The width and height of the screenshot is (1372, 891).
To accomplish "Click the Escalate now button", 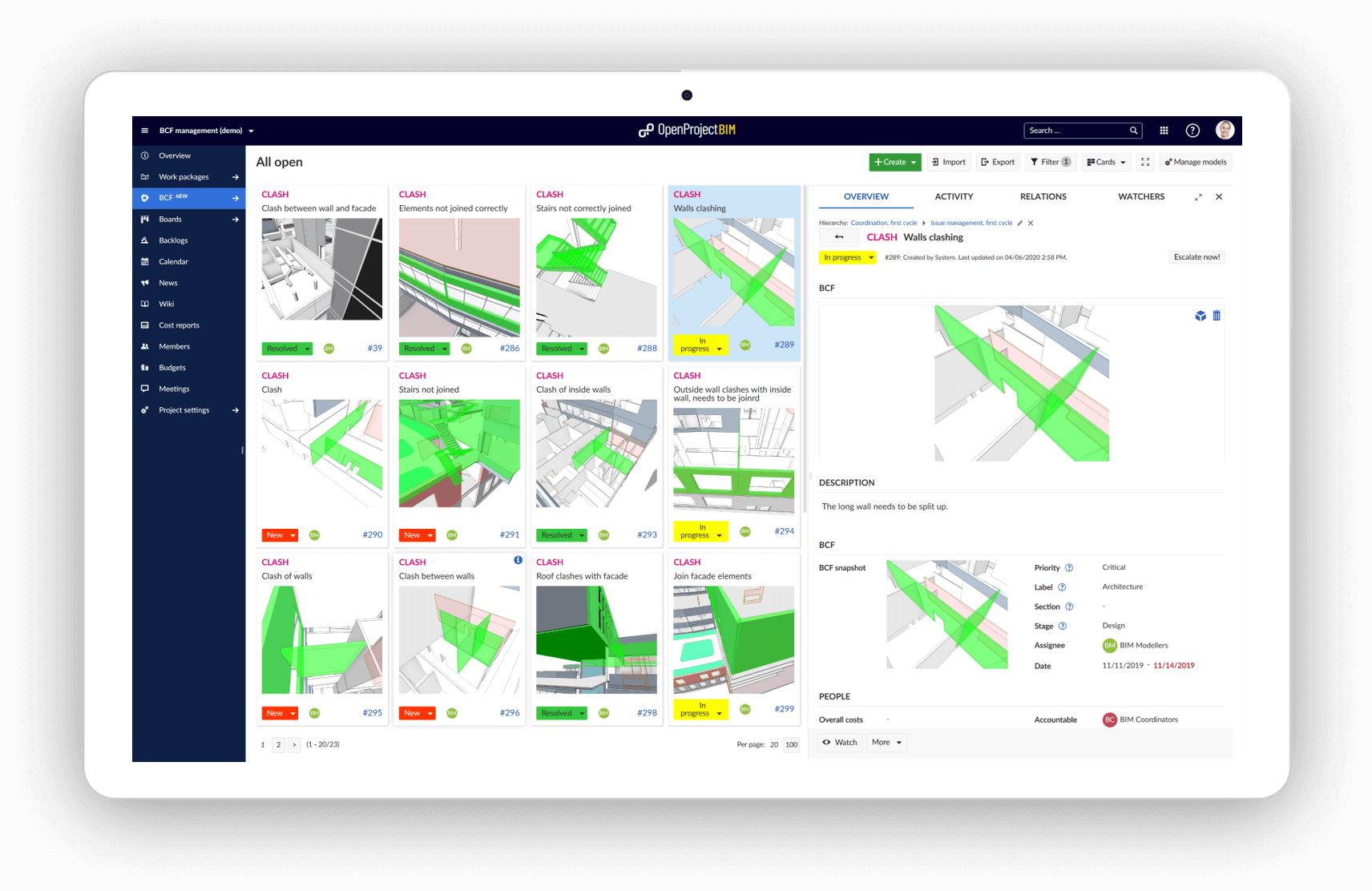I will (x=1196, y=256).
